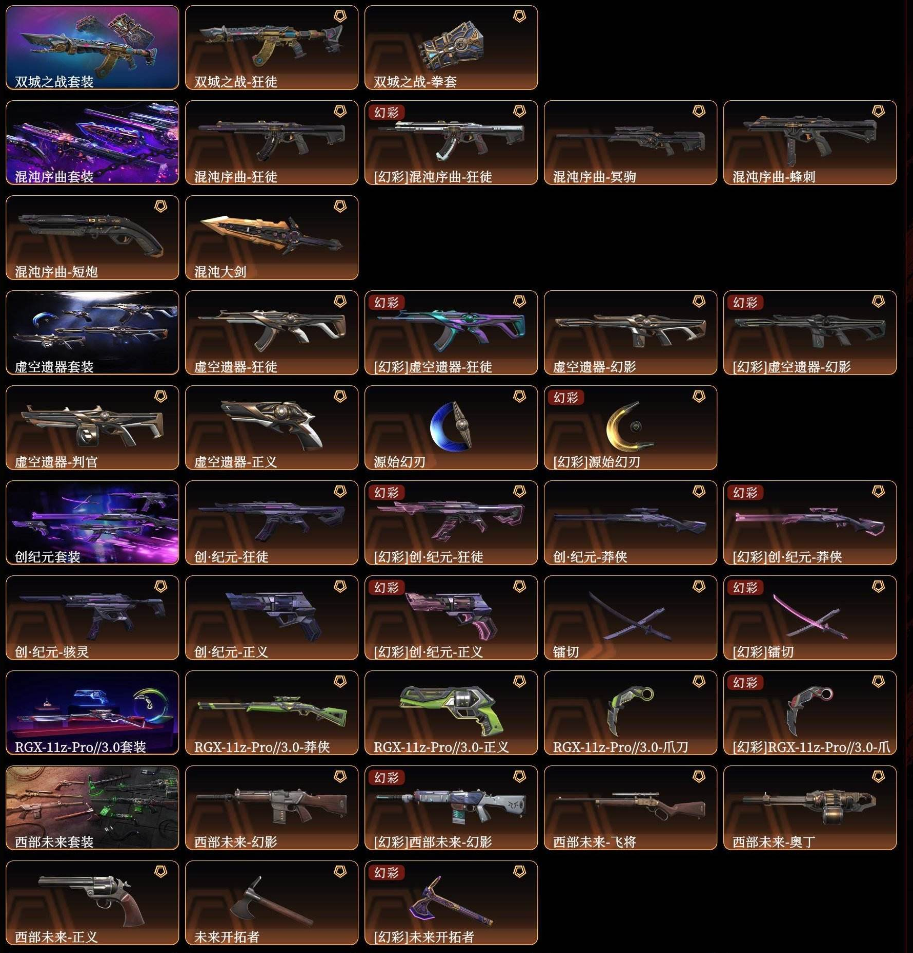This screenshot has width=913, height=953.
Task: Choose the 混沌序曲-冥驹 sniper skin
Action: [x=630, y=142]
